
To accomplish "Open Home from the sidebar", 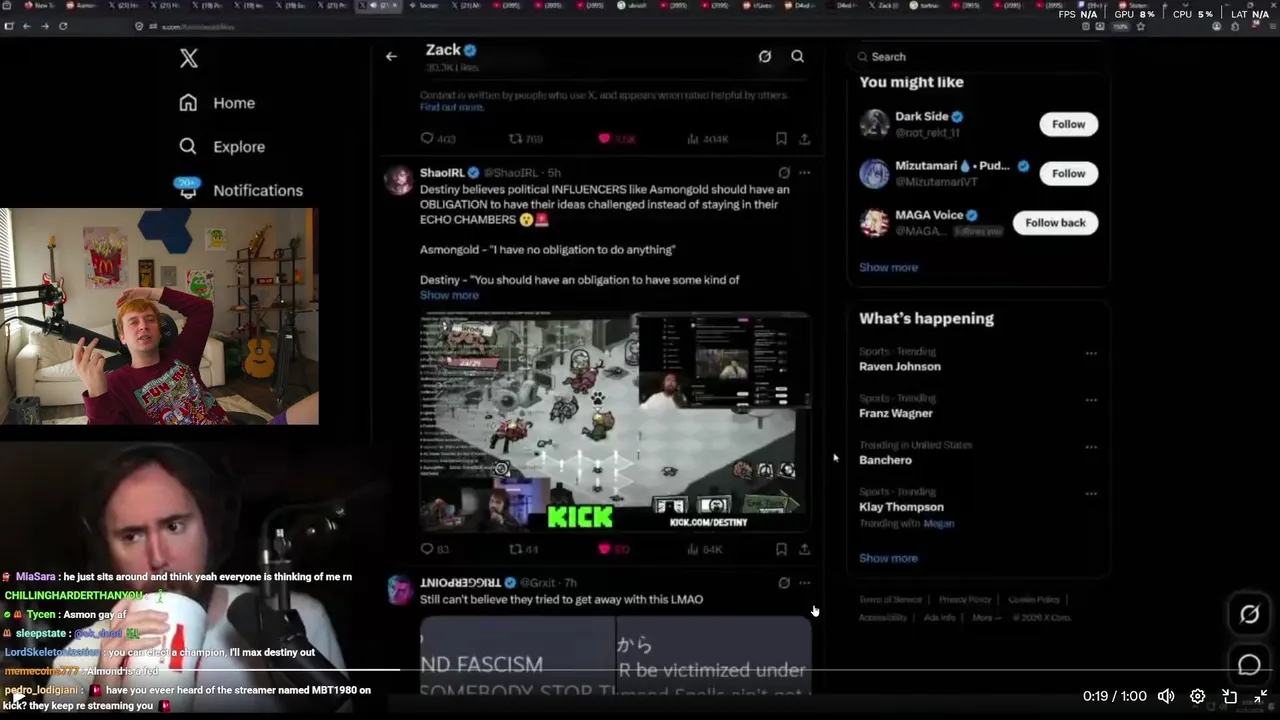I will click(x=217, y=103).
